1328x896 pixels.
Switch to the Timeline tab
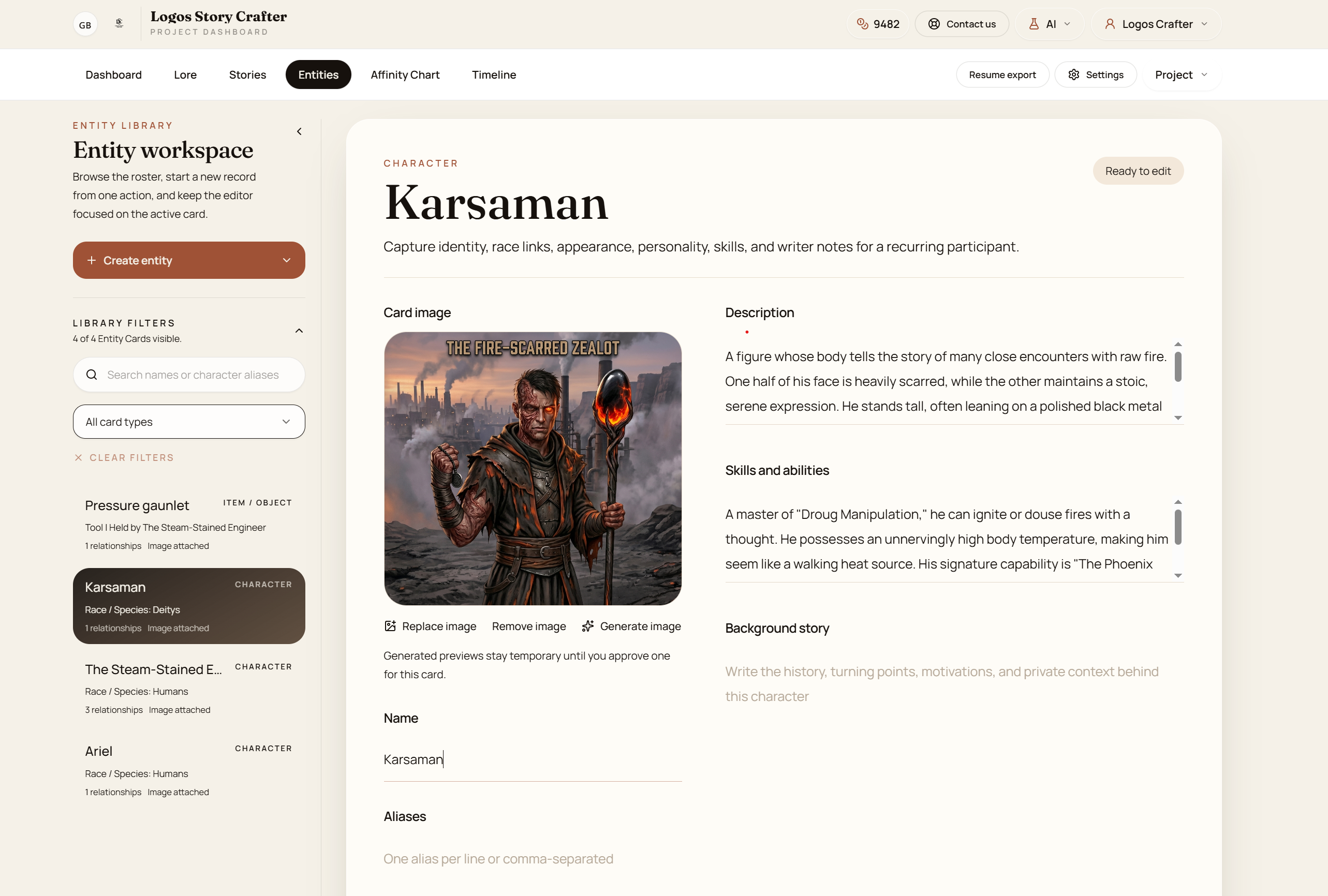click(x=494, y=75)
